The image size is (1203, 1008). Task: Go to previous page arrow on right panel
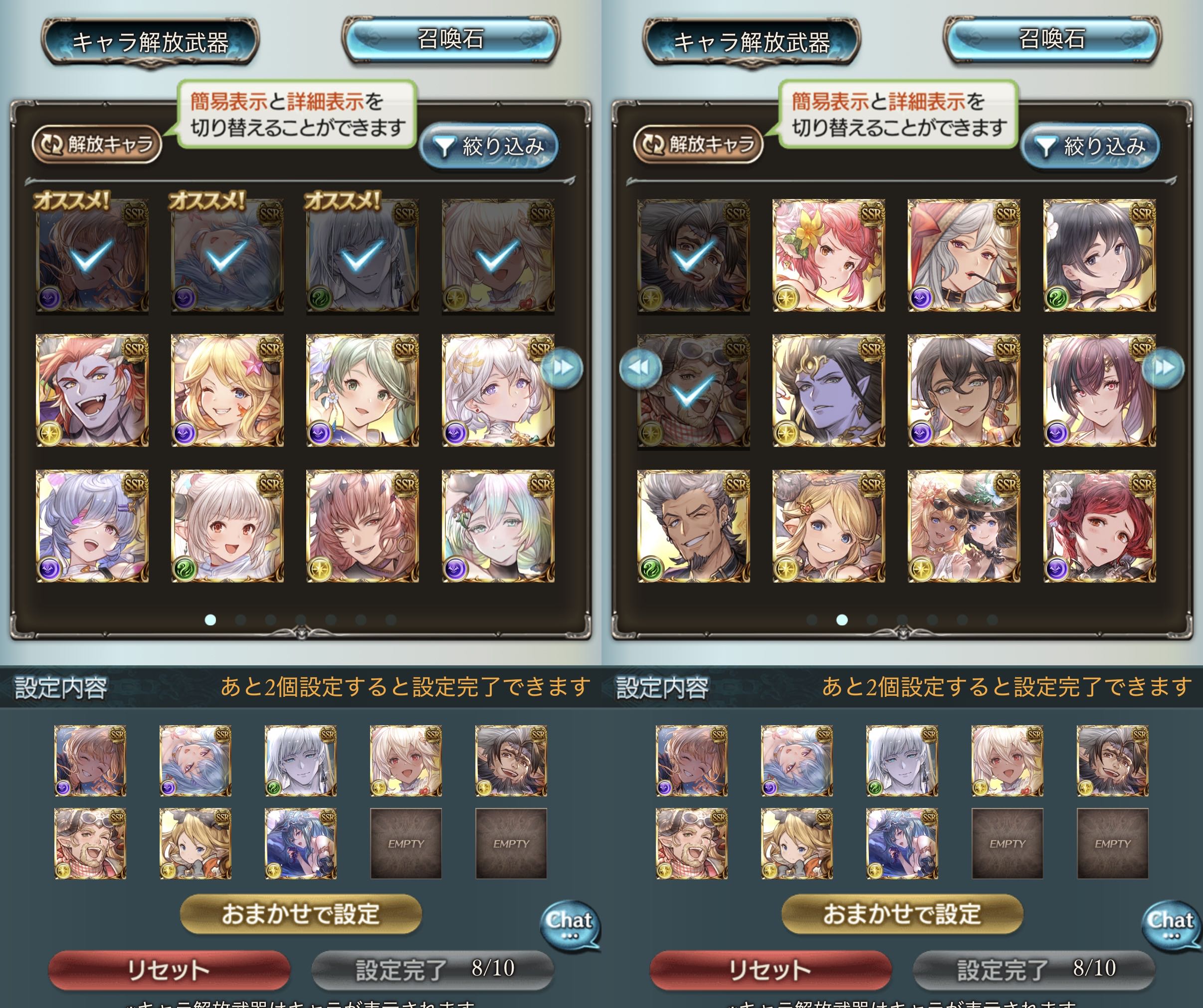[640, 368]
